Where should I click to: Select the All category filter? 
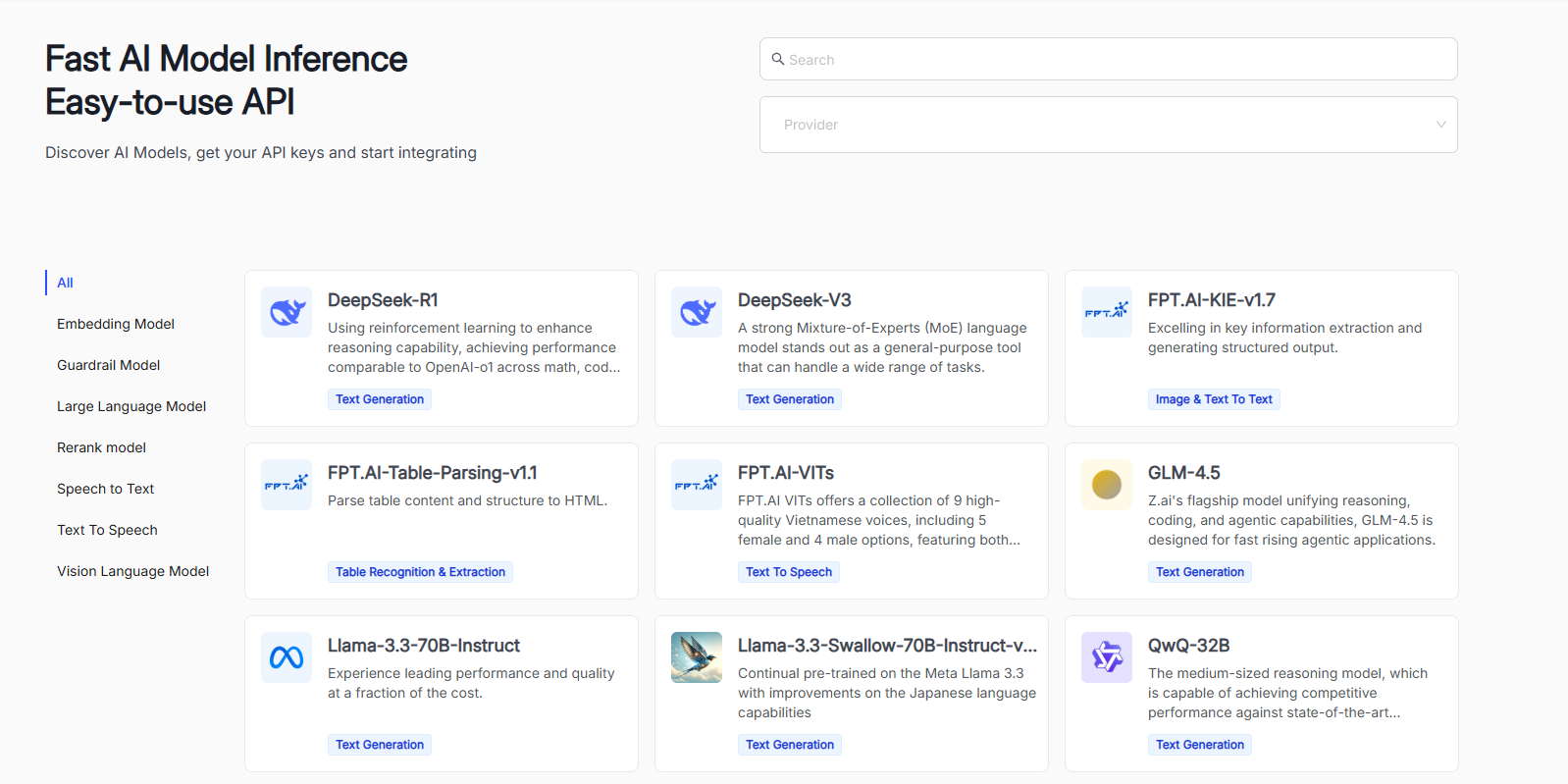(x=66, y=283)
